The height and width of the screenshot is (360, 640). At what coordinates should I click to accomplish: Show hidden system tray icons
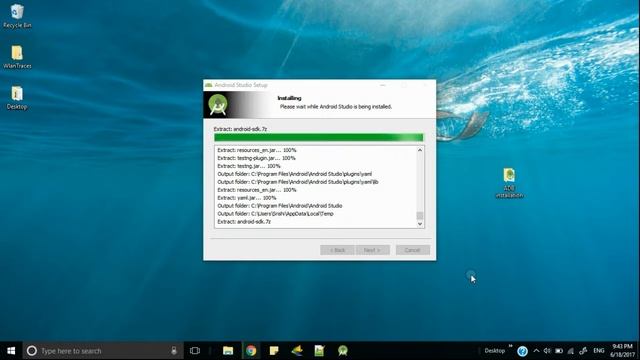(x=536, y=351)
